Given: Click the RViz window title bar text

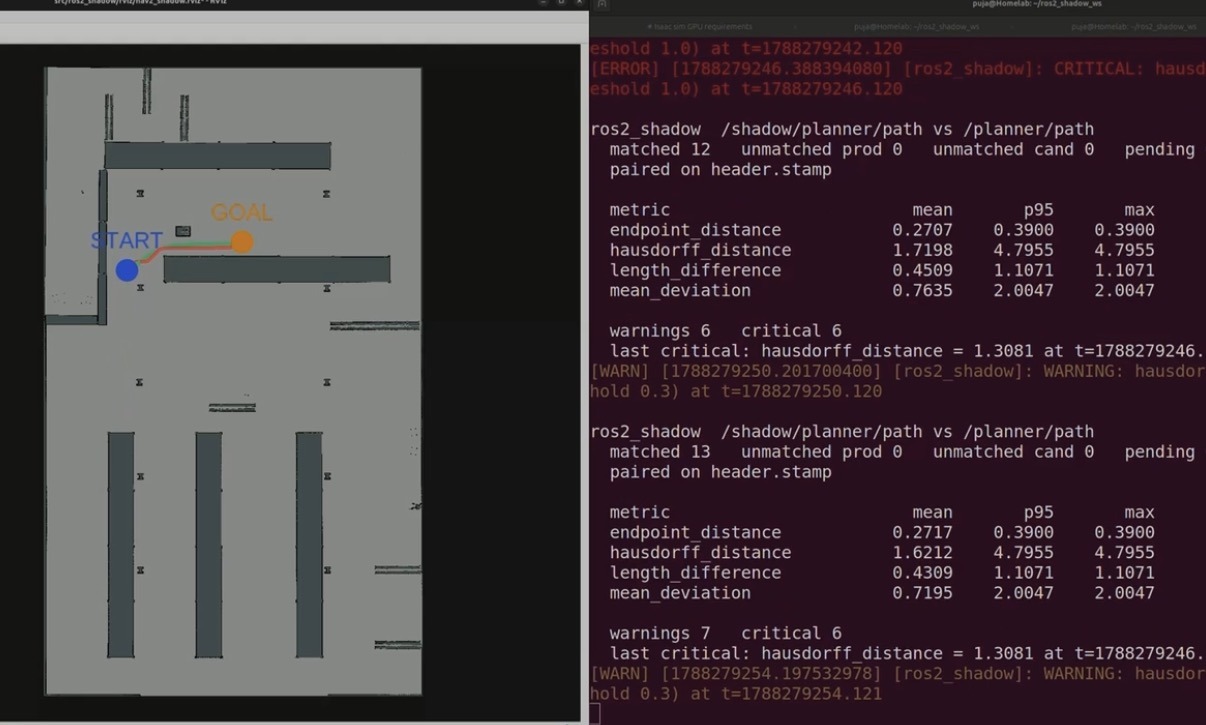Looking at the screenshot, I should coord(139,3).
